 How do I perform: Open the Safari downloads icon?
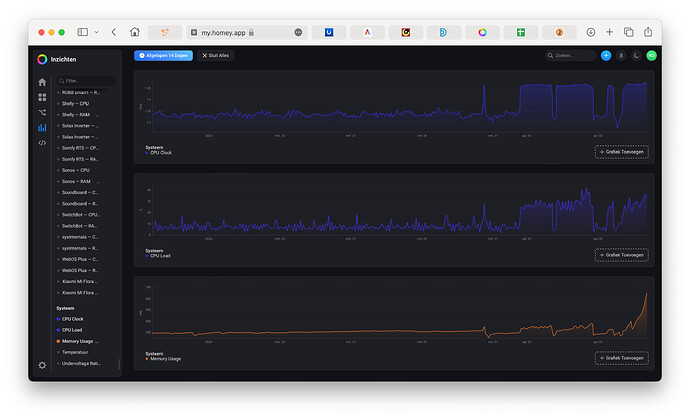591,32
